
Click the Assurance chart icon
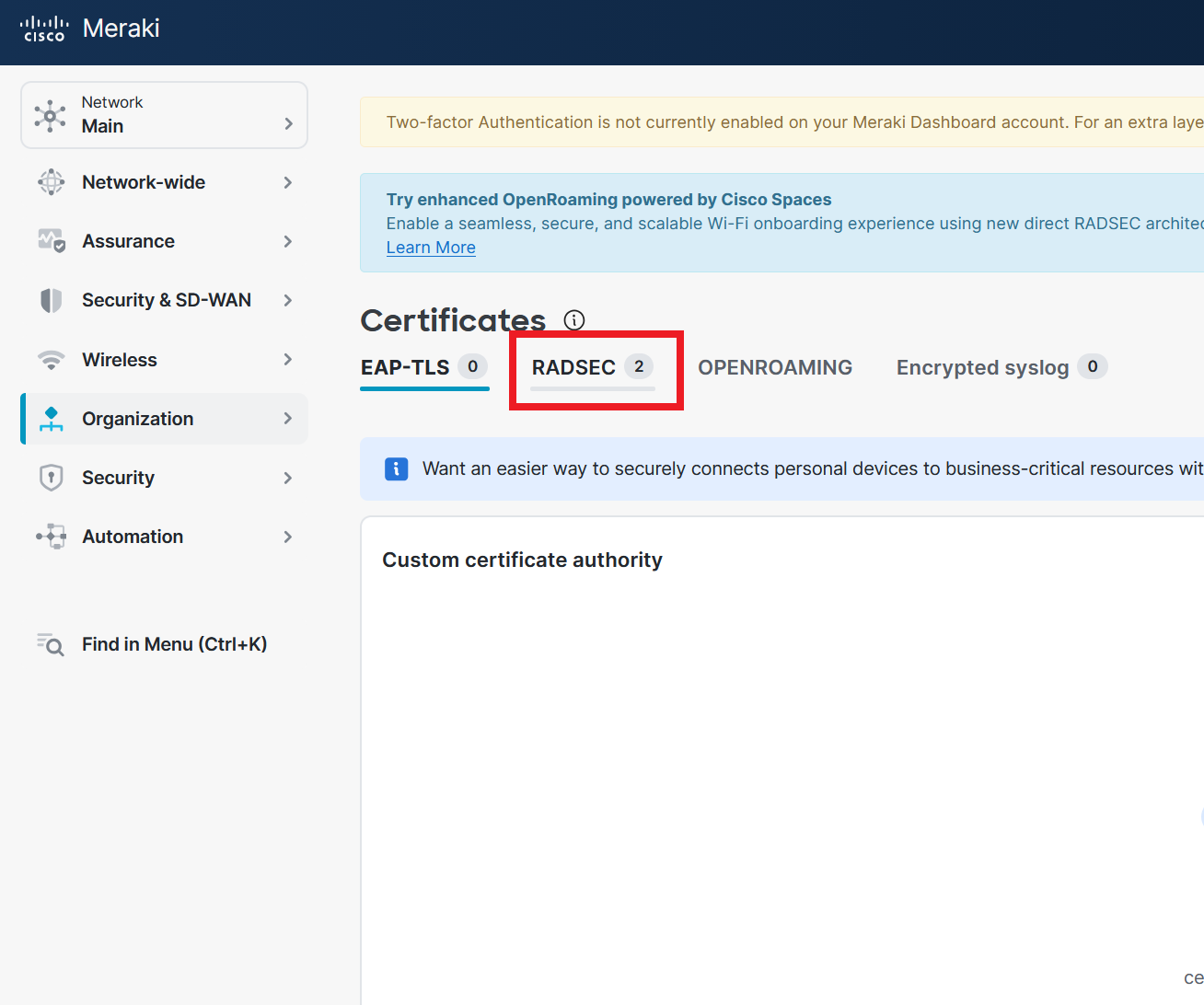pos(52,241)
